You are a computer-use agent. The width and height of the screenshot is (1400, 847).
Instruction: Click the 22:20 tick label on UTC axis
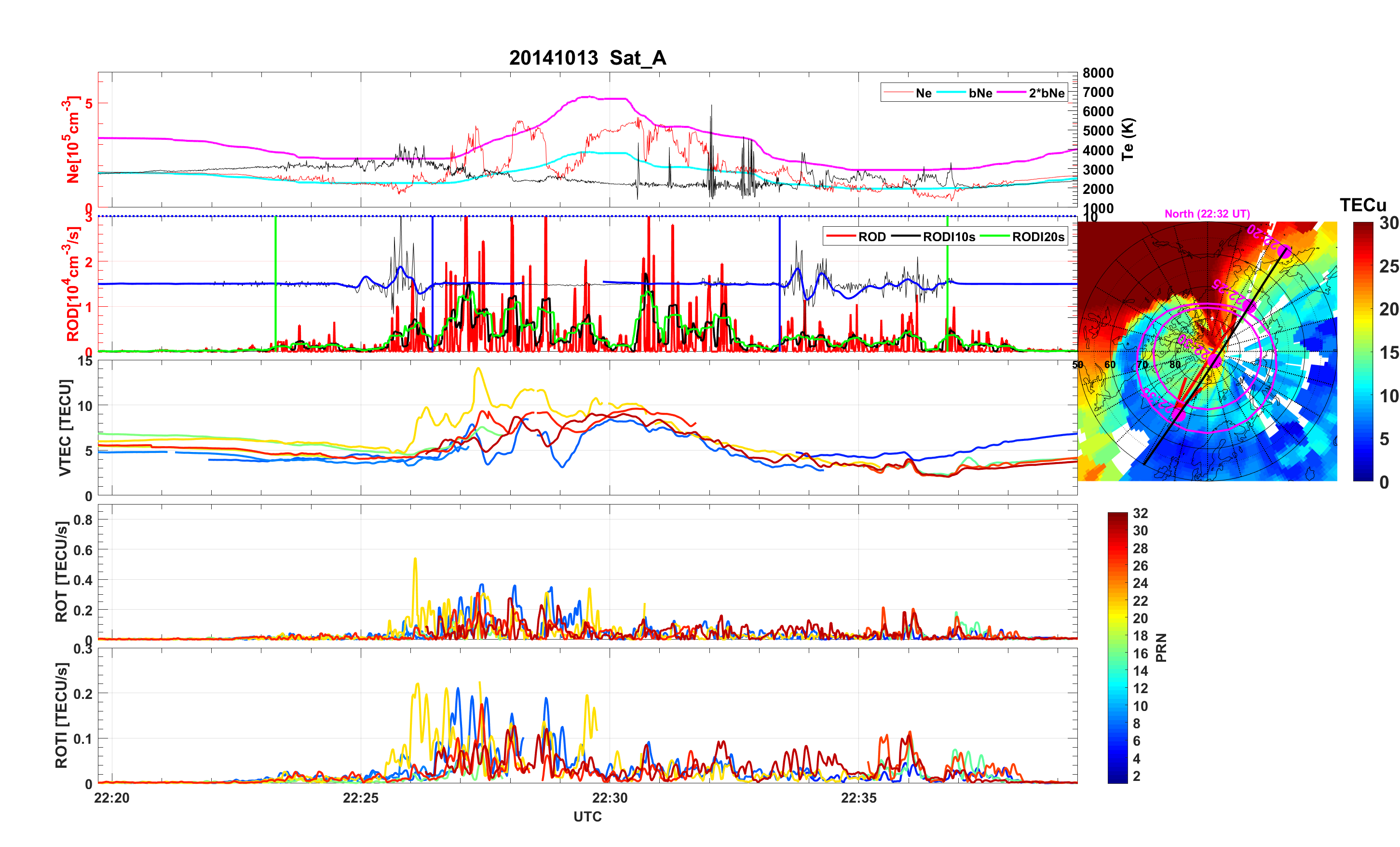[111, 797]
